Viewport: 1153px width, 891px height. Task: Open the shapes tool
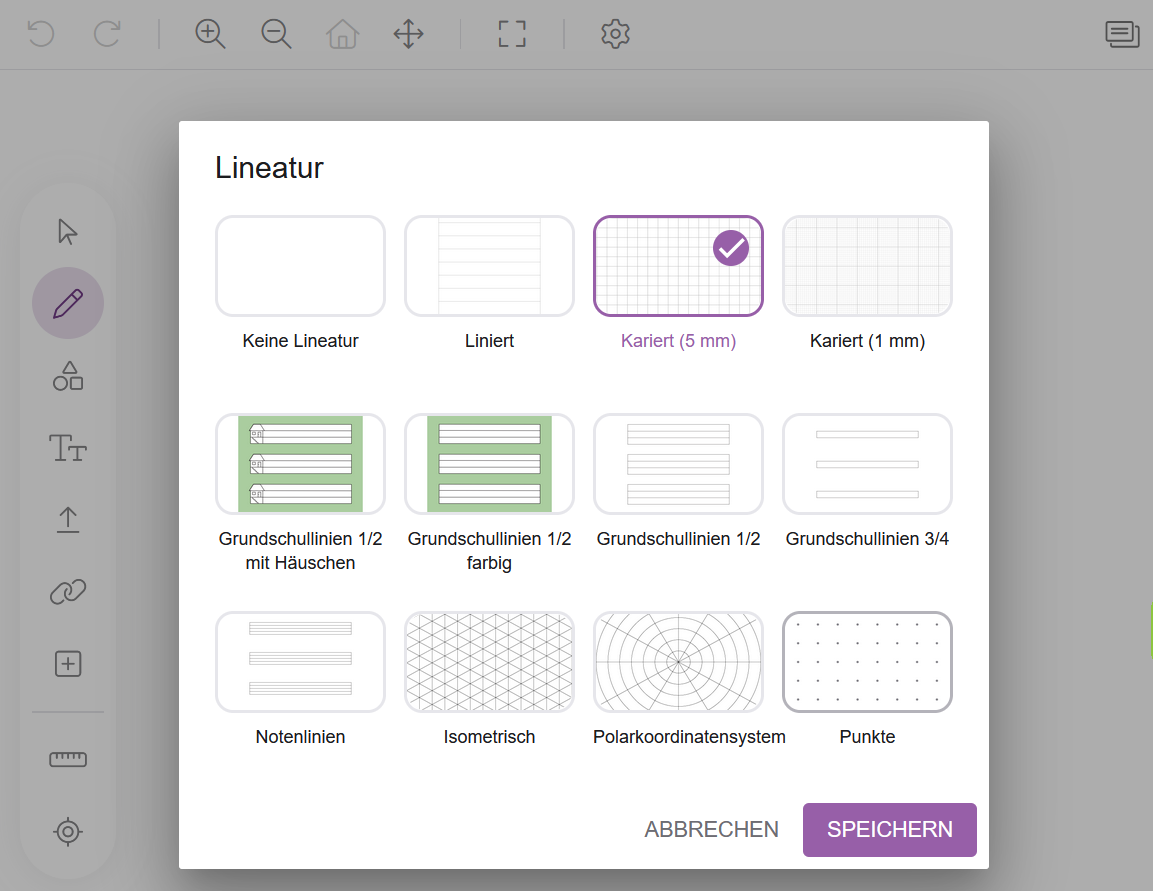click(x=68, y=376)
